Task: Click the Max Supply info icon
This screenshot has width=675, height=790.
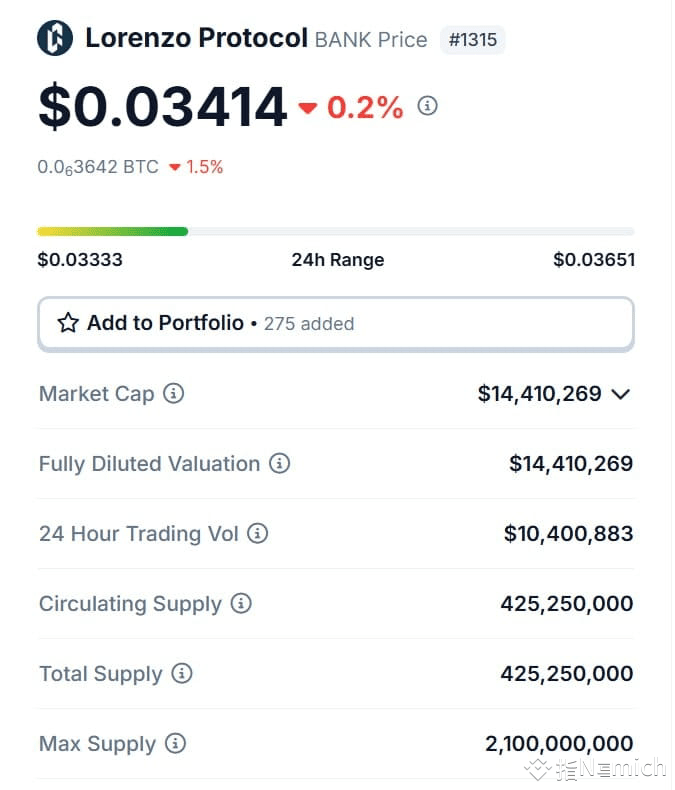Action: 175,743
